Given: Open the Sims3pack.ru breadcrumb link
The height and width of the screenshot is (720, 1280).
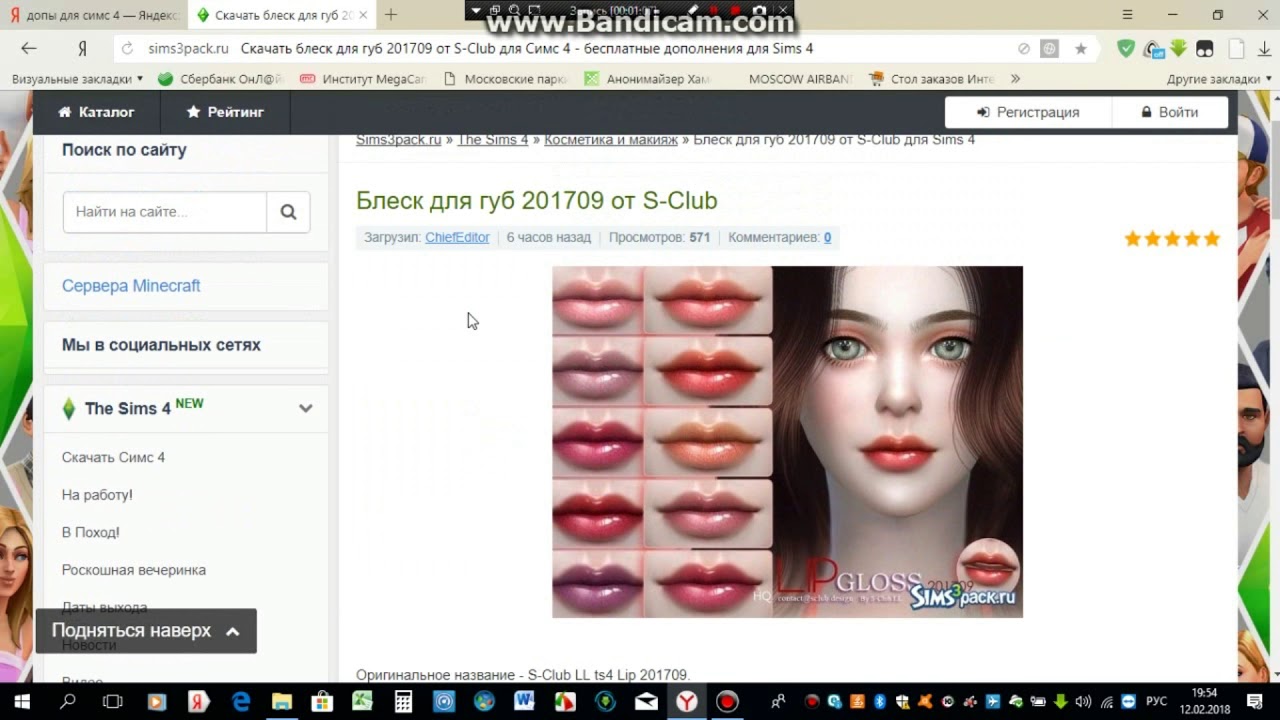Looking at the screenshot, I should point(398,140).
